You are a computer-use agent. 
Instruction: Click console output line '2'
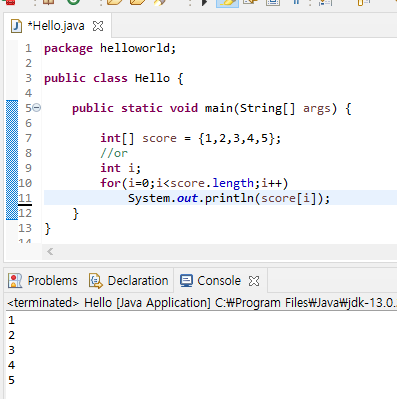pos(11,335)
